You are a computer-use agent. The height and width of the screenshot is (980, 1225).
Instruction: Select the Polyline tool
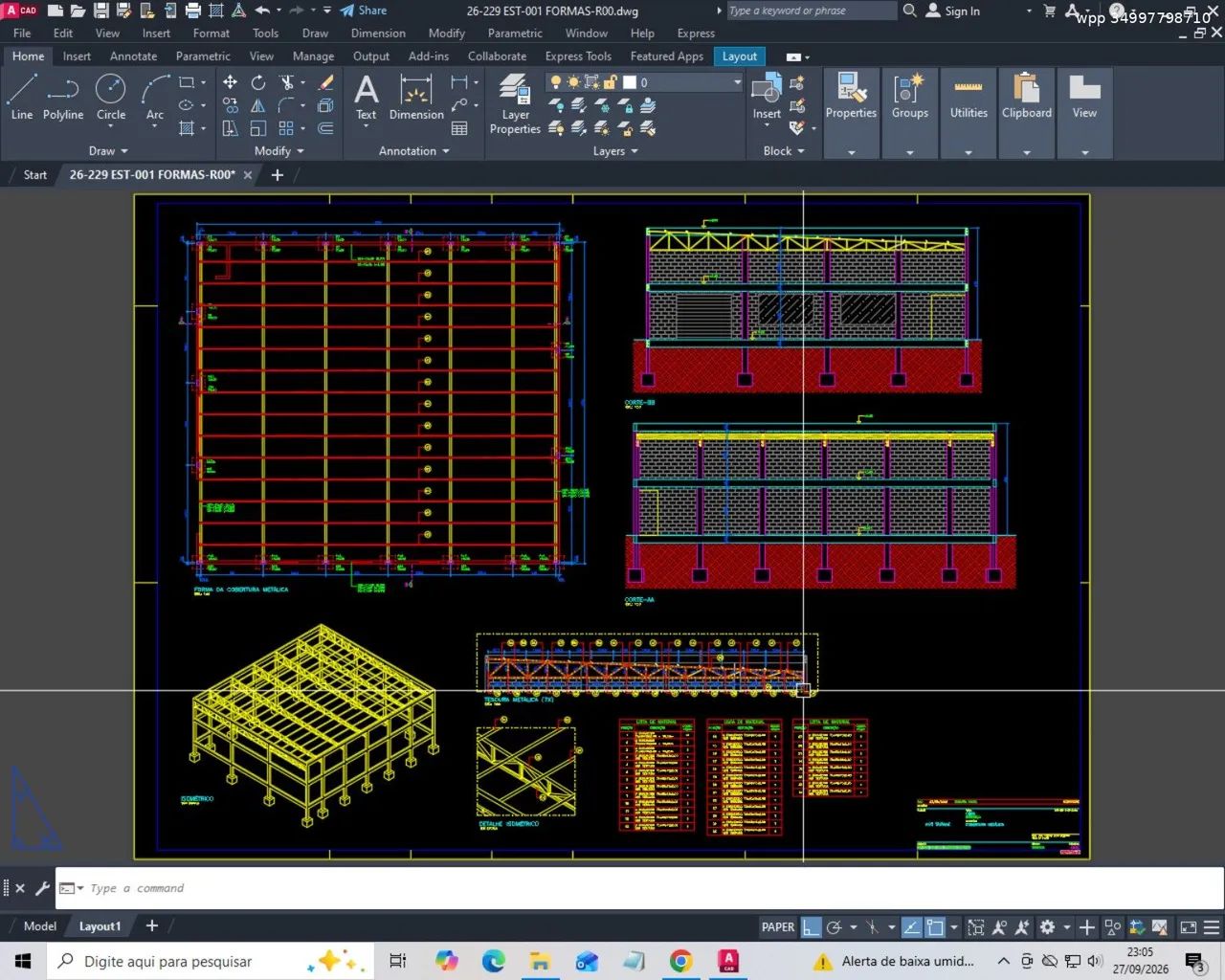click(63, 97)
